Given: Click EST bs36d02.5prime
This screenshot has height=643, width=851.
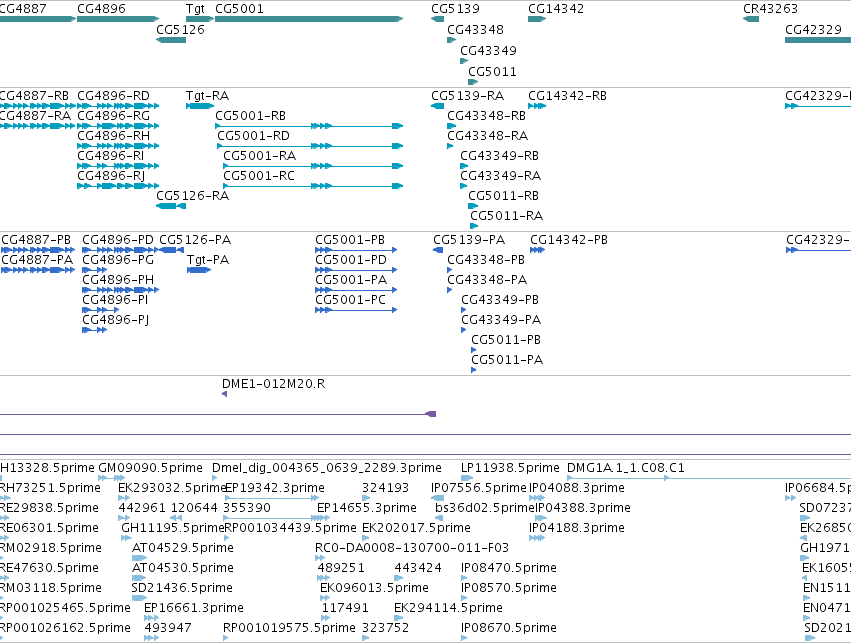Looking at the screenshot, I should [x=485, y=508].
